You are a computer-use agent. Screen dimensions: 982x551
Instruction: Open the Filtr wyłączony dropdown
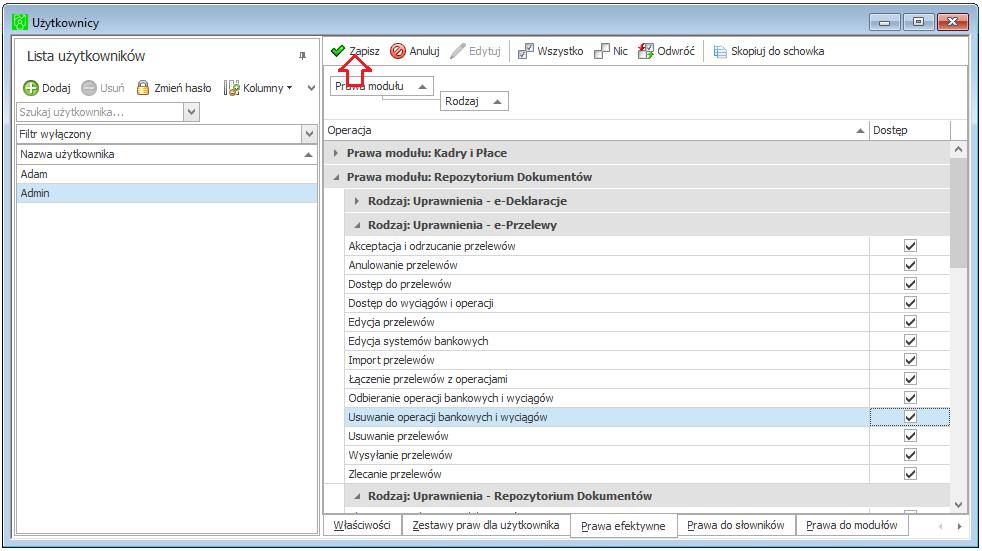(x=309, y=134)
